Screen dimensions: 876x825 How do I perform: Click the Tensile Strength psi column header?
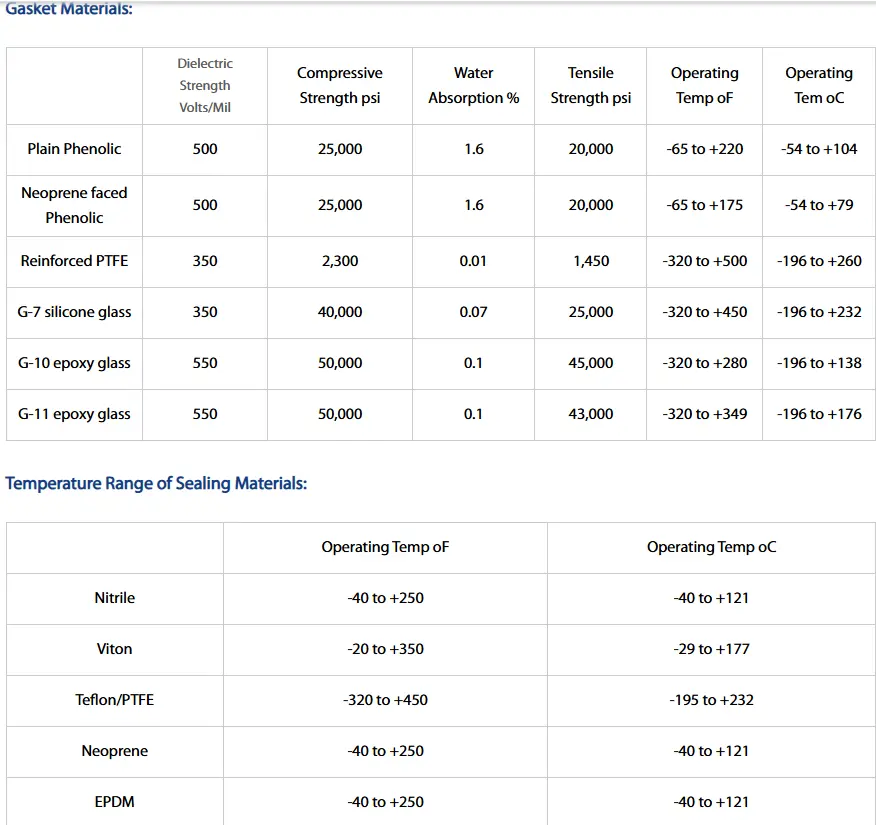pyautogui.click(x=591, y=86)
